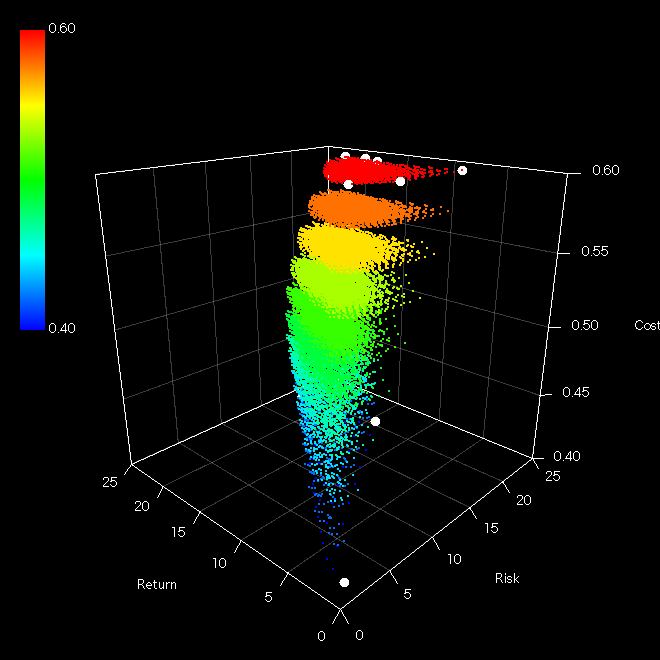Click the 5 tick label on Return axis

269,597
